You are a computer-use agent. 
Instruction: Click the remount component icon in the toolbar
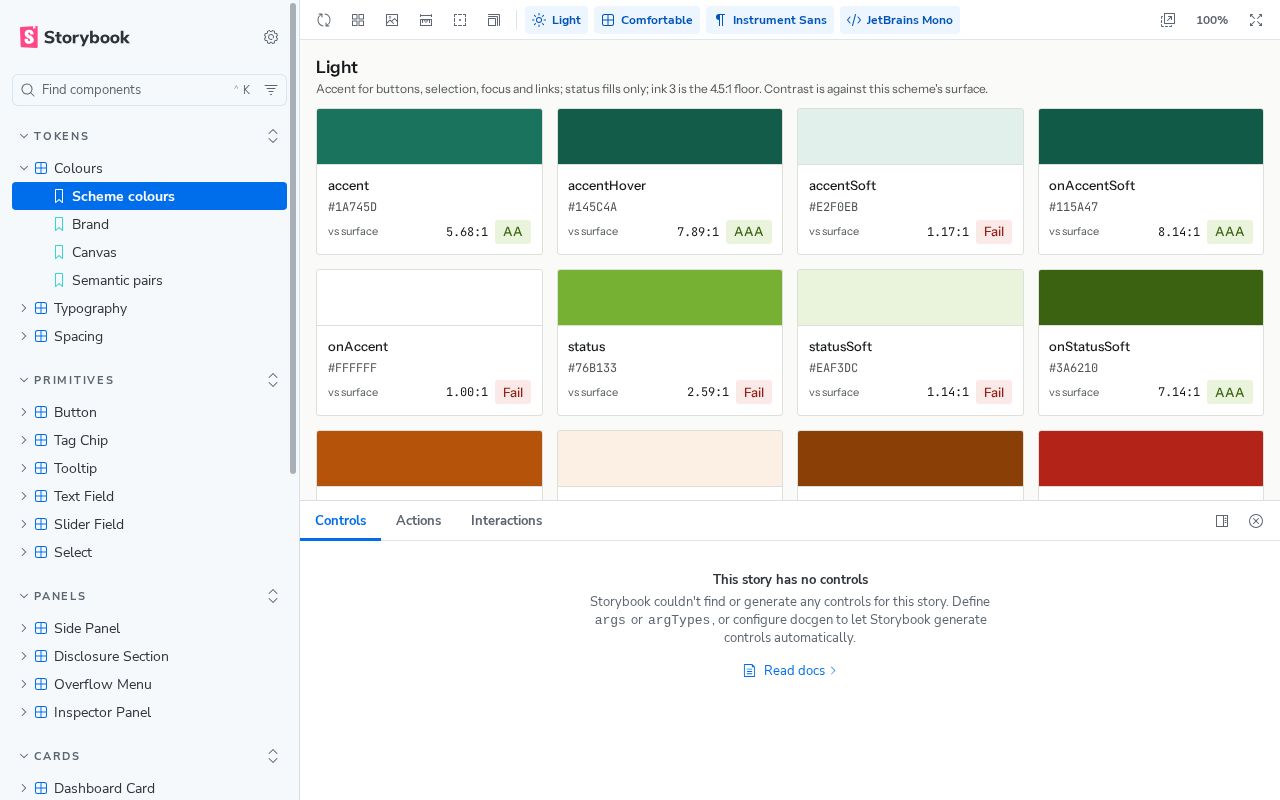324,20
